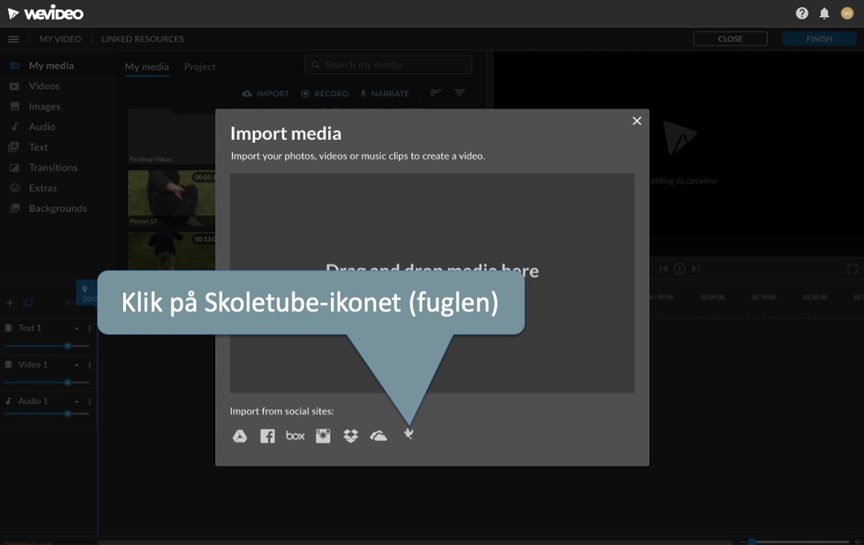Open Backgrounds in the sidebar
Image resolution: width=864 pixels, height=545 pixels.
[58, 208]
